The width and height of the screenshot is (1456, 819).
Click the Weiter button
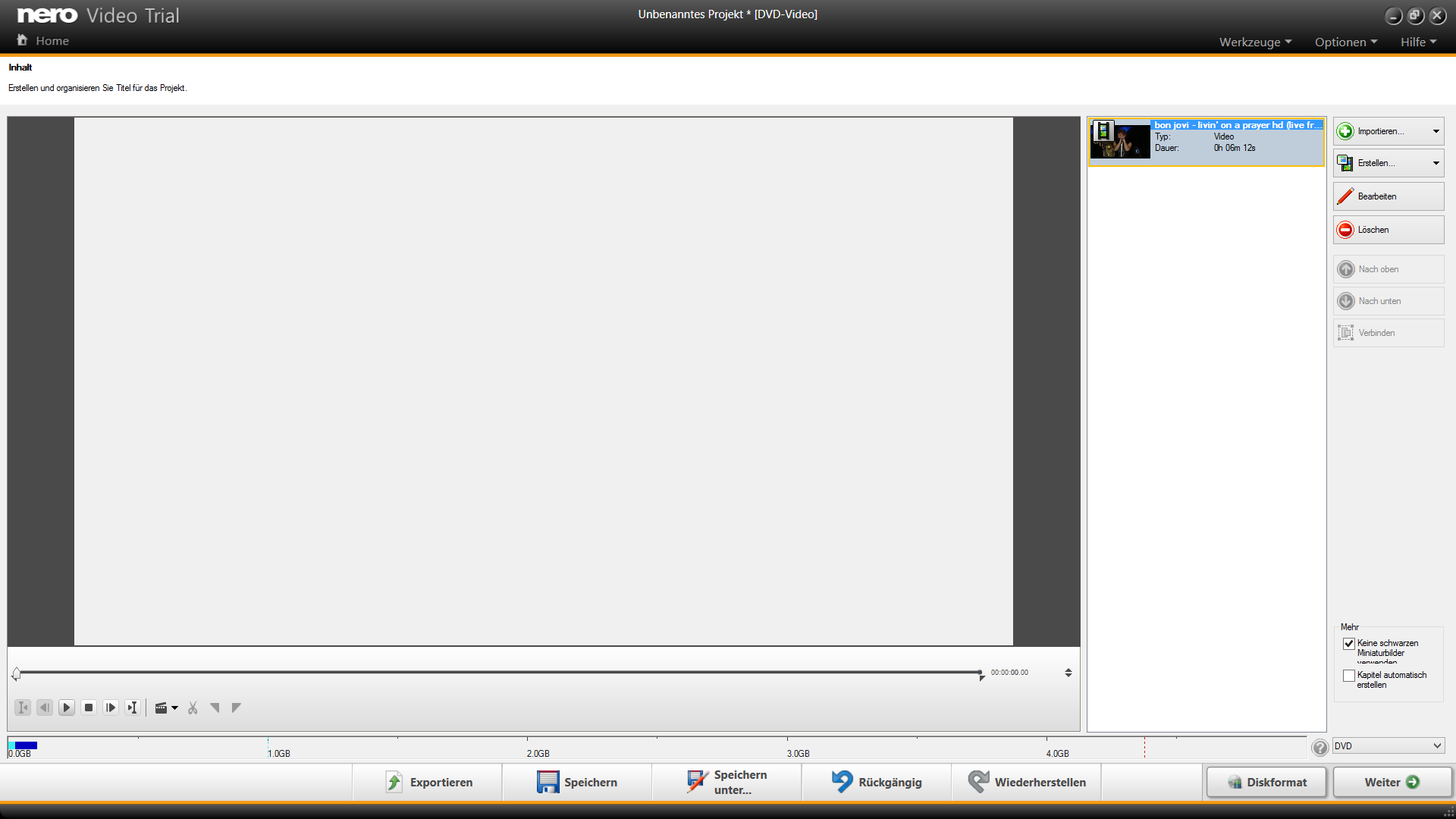tap(1392, 782)
